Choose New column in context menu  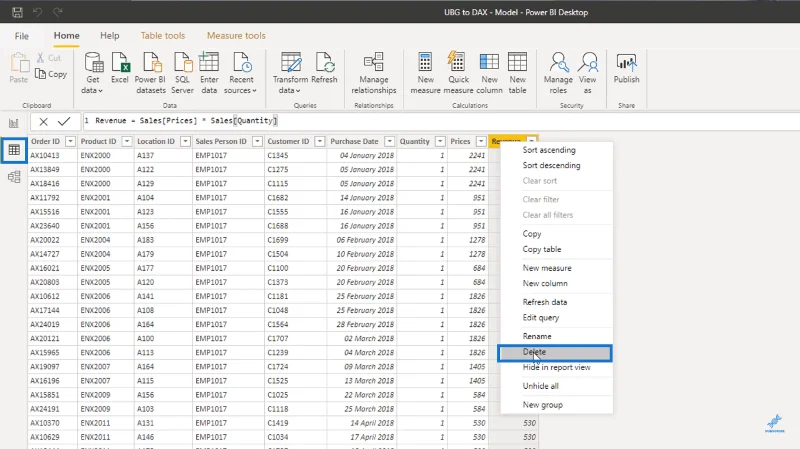(x=556, y=283)
